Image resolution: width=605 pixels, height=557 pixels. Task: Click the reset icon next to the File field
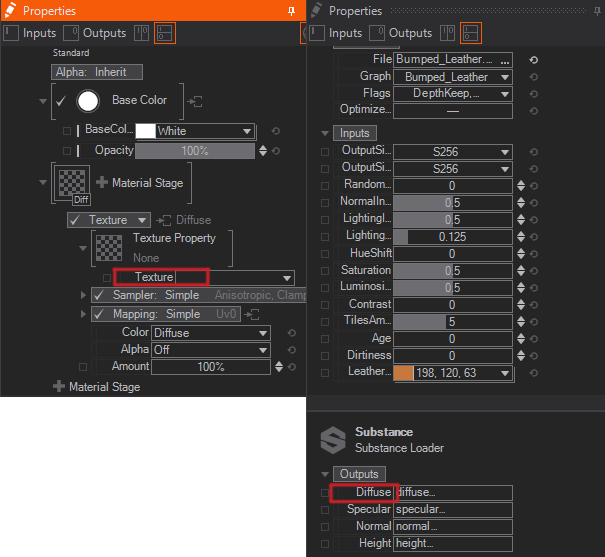coord(533,60)
